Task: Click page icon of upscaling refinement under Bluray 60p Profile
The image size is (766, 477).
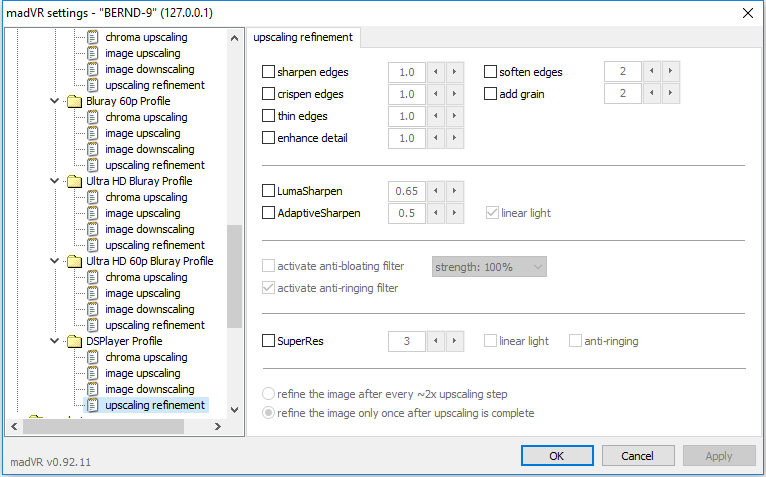Action: pyautogui.click(x=92, y=165)
